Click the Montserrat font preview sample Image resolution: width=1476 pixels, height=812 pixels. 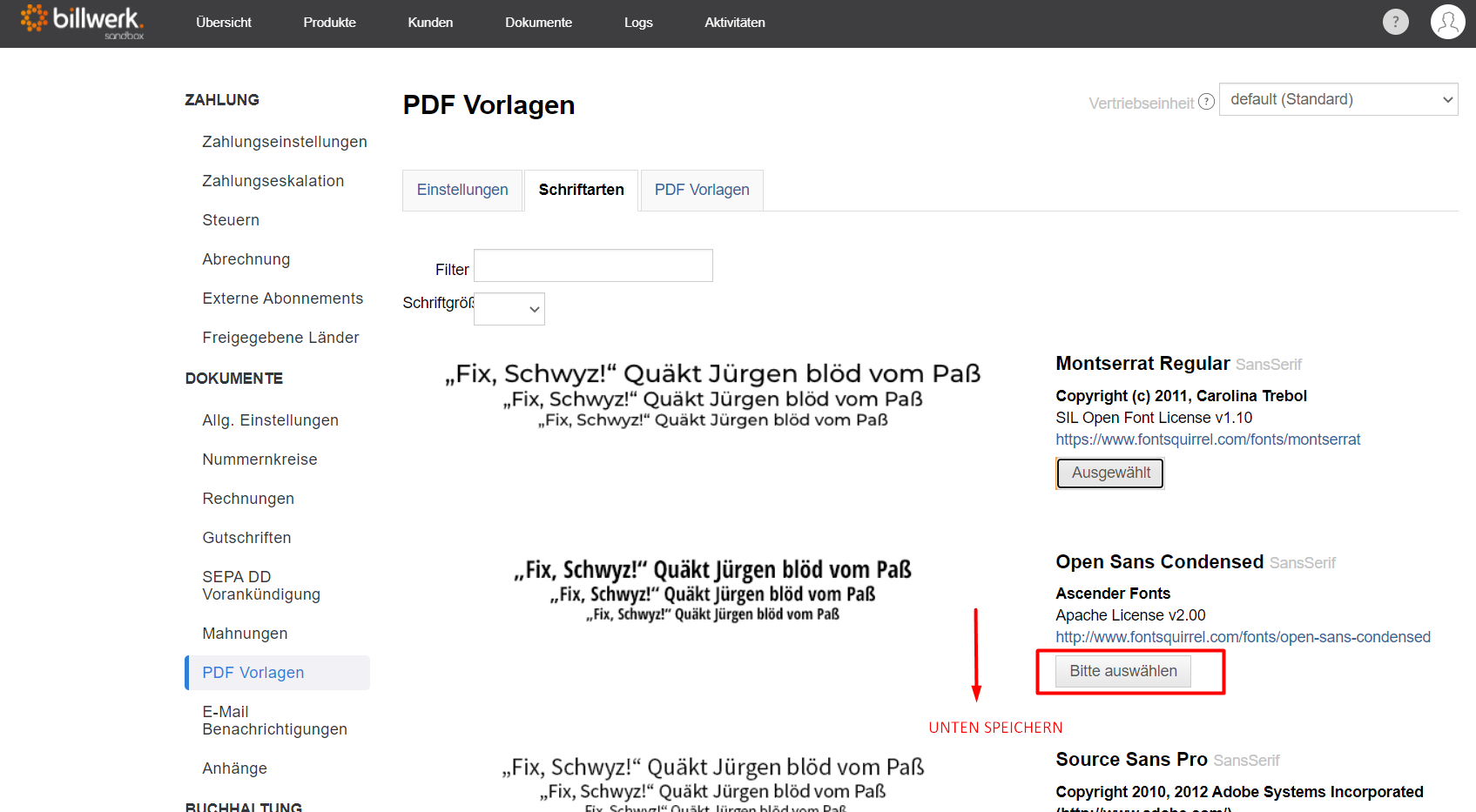(x=712, y=394)
